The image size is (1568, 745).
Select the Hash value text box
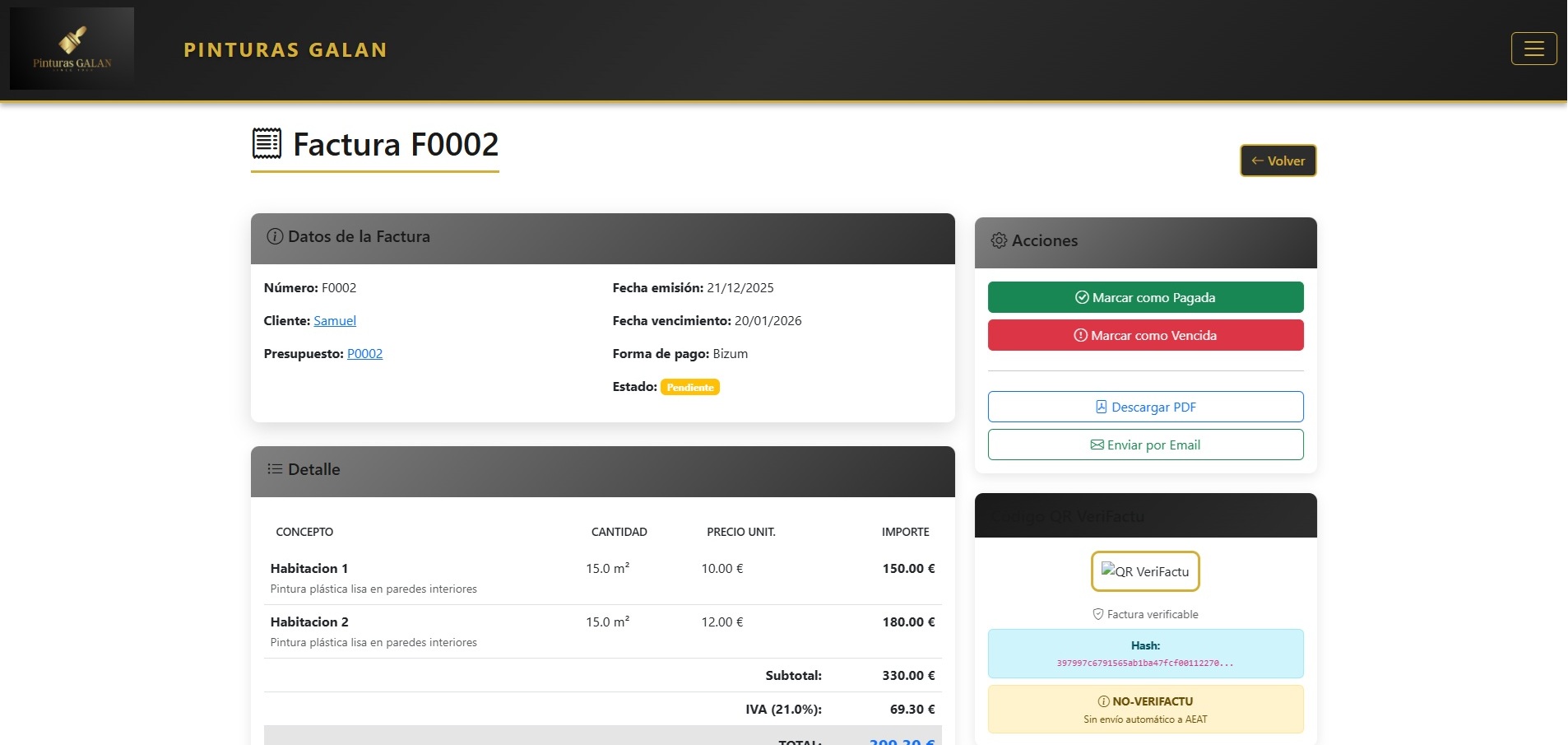[x=1145, y=653]
